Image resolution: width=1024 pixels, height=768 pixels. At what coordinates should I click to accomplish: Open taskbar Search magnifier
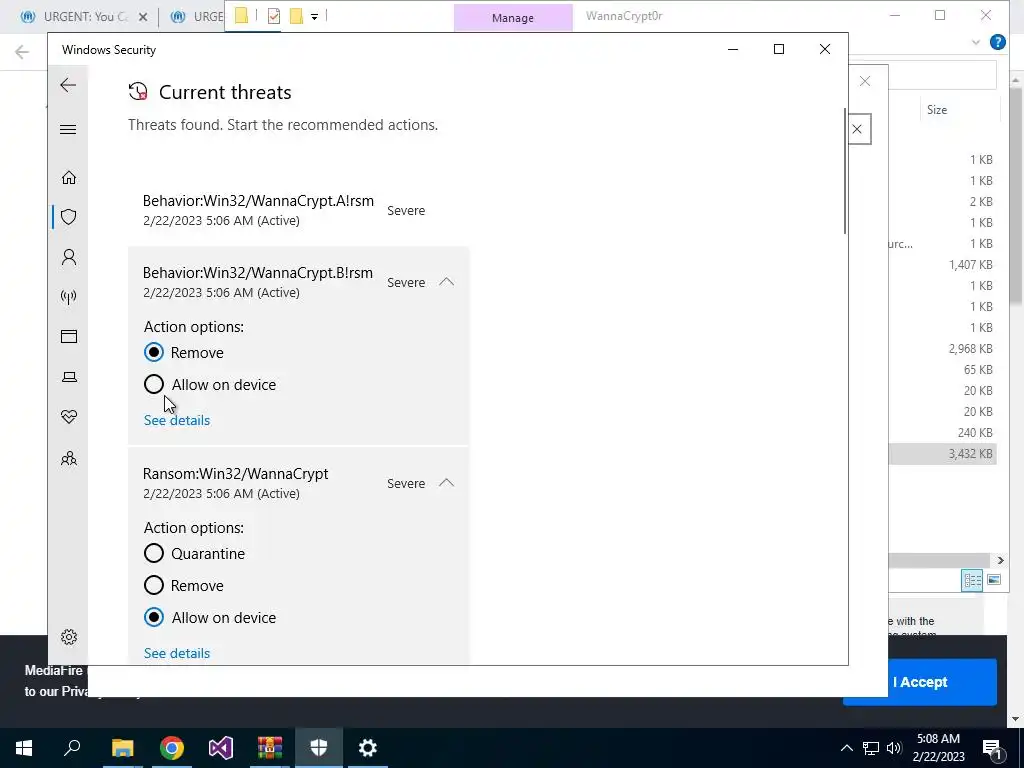pyautogui.click(x=72, y=748)
